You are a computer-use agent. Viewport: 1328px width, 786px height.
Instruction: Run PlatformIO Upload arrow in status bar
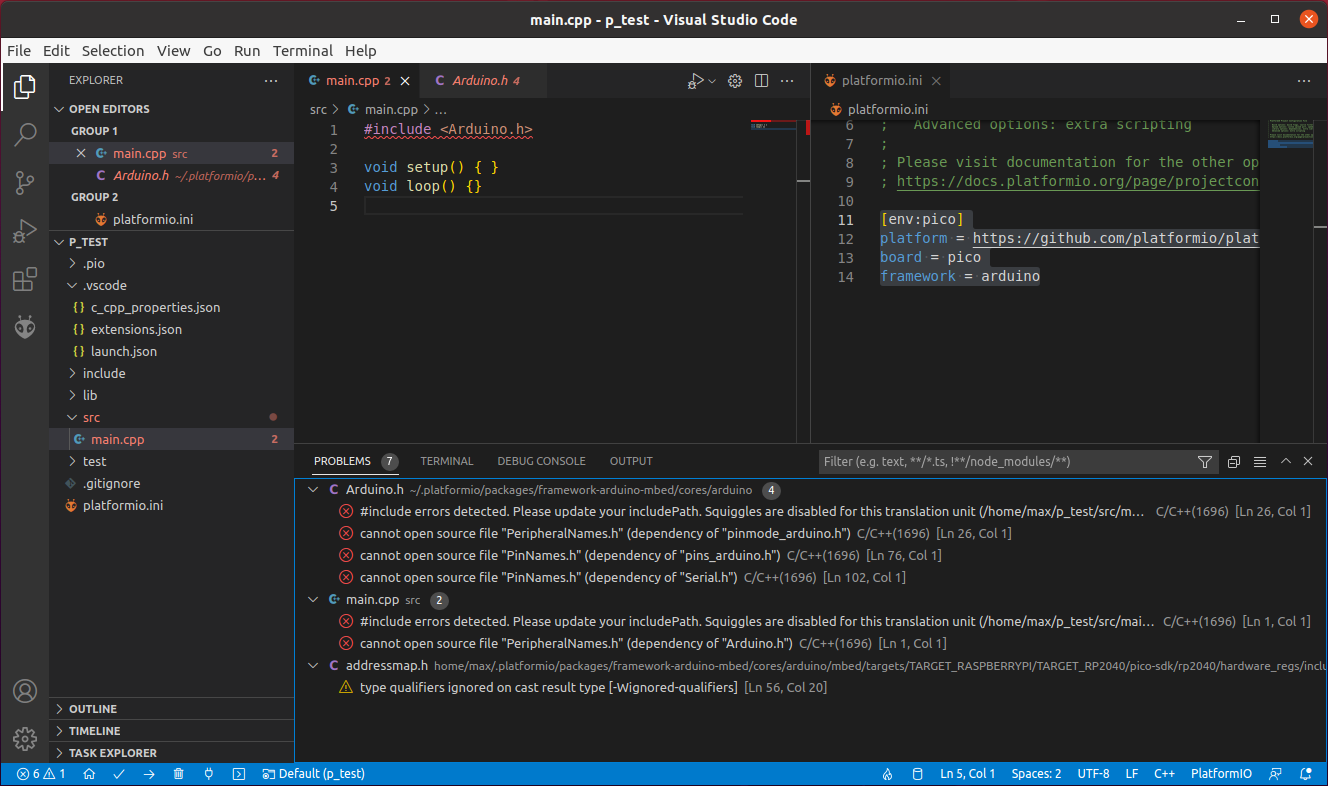pos(149,774)
